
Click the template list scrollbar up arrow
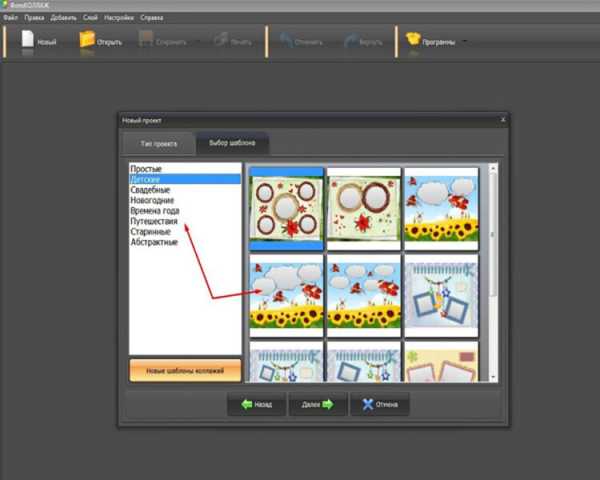[x=493, y=168]
